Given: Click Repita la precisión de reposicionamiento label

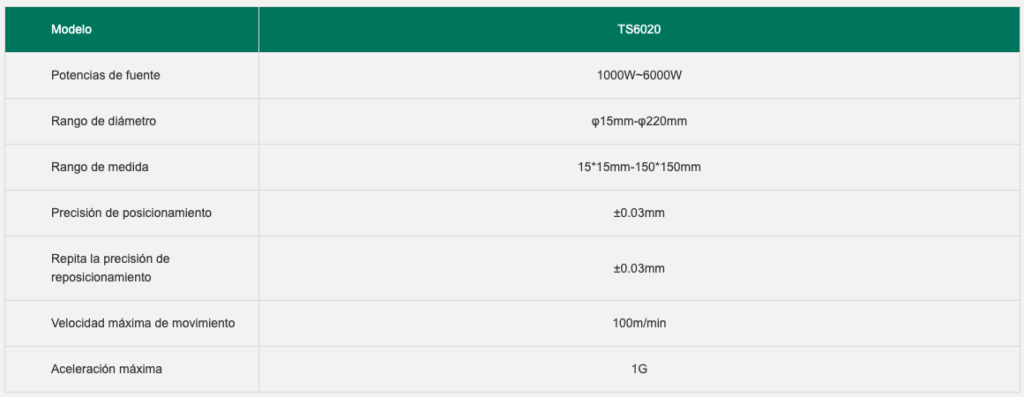Looking at the screenshot, I should click(110, 268).
